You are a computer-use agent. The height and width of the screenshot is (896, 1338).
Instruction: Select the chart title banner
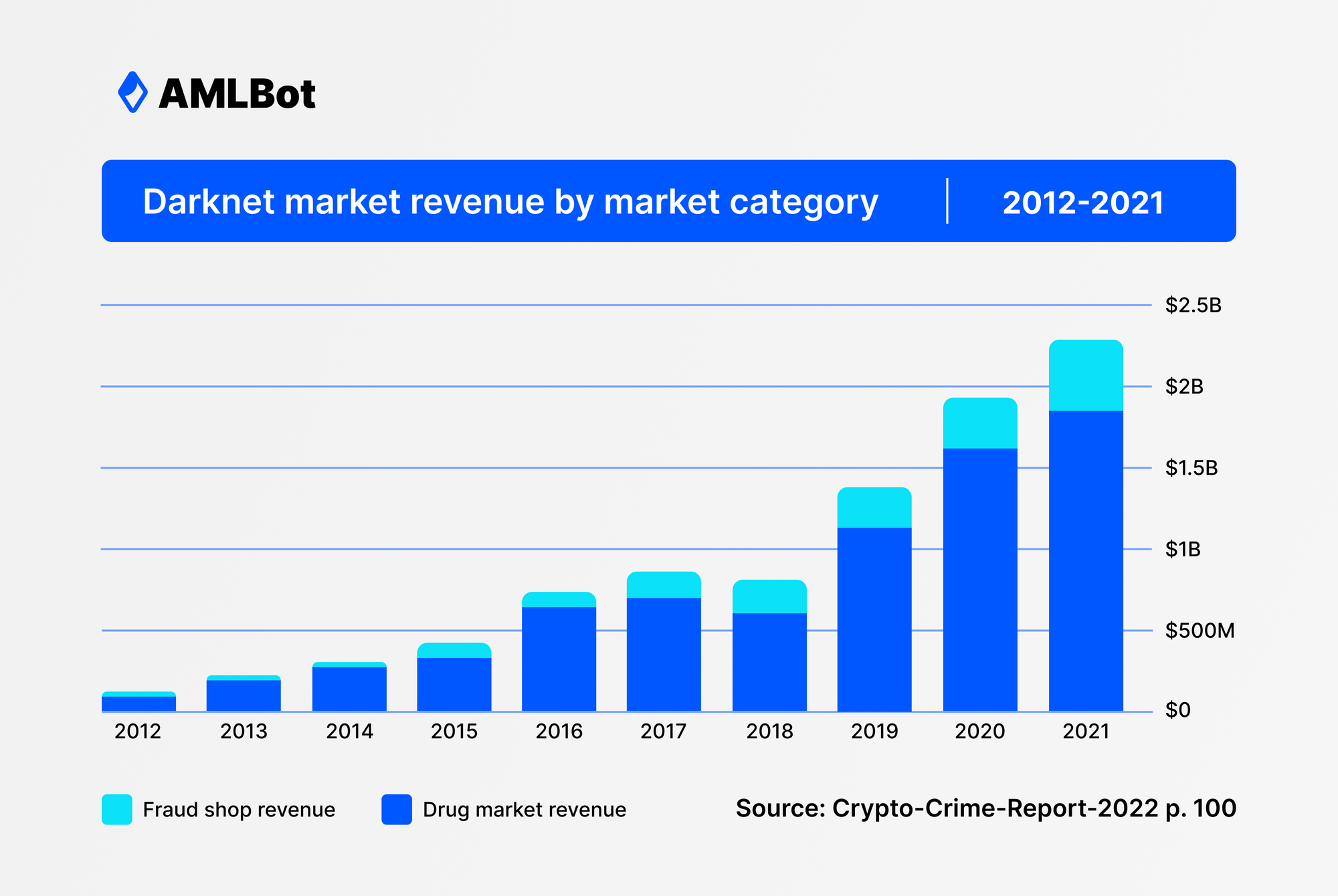coord(510,201)
